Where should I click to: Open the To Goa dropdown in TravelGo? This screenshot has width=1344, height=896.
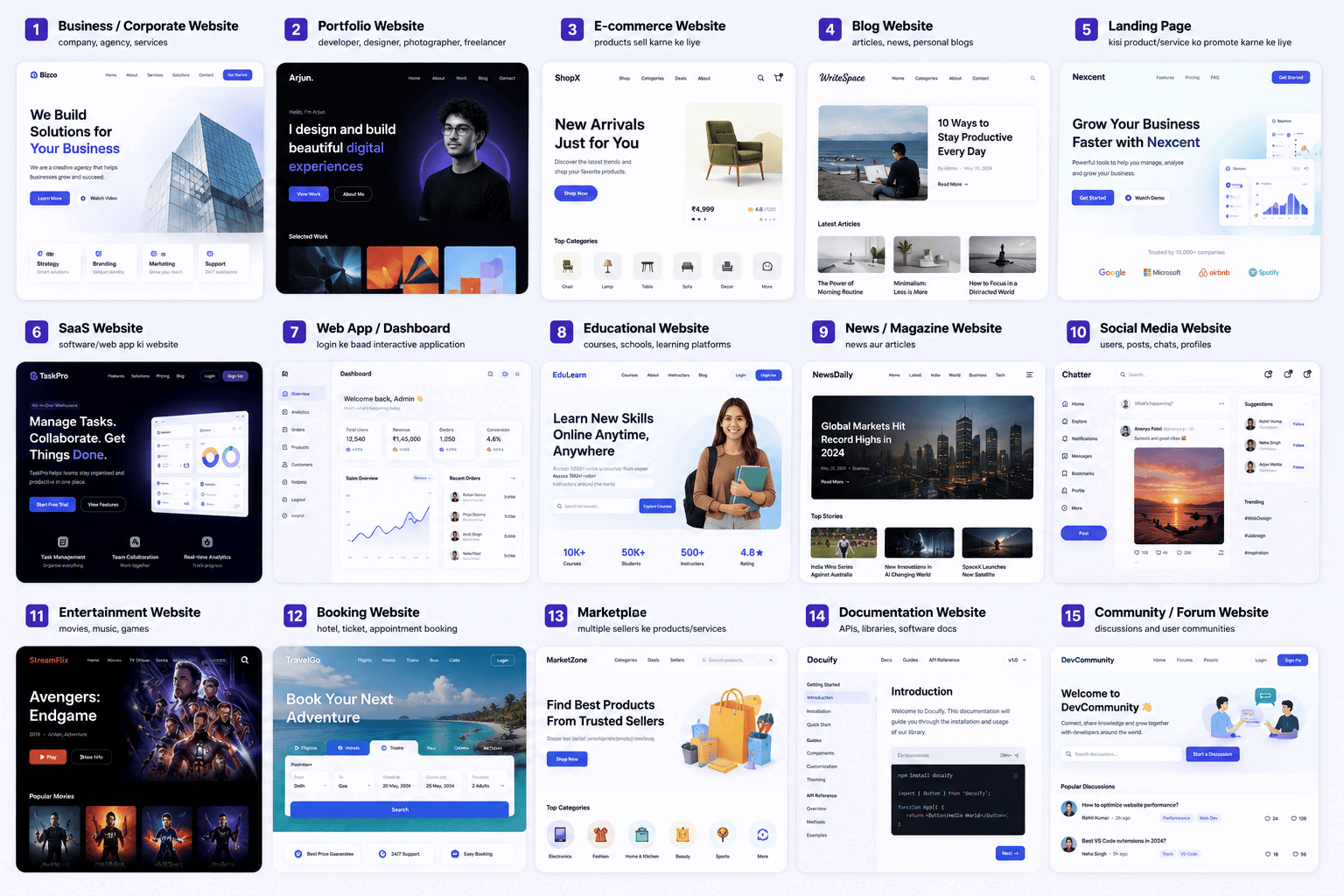354,782
